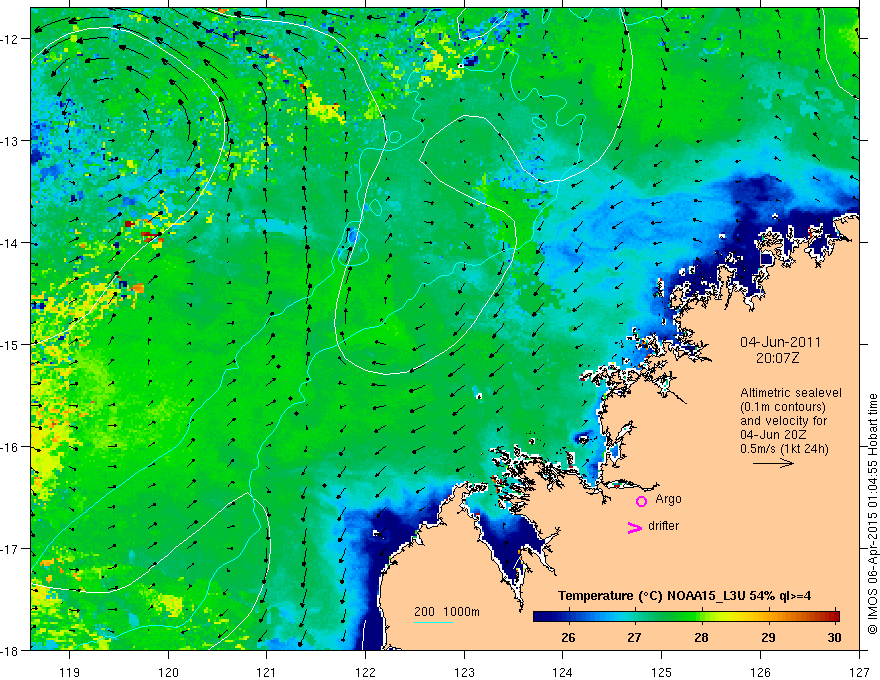Screen dimensions: 880x680
Task: Click the latitude axis label -17
Action: click(11, 549)
